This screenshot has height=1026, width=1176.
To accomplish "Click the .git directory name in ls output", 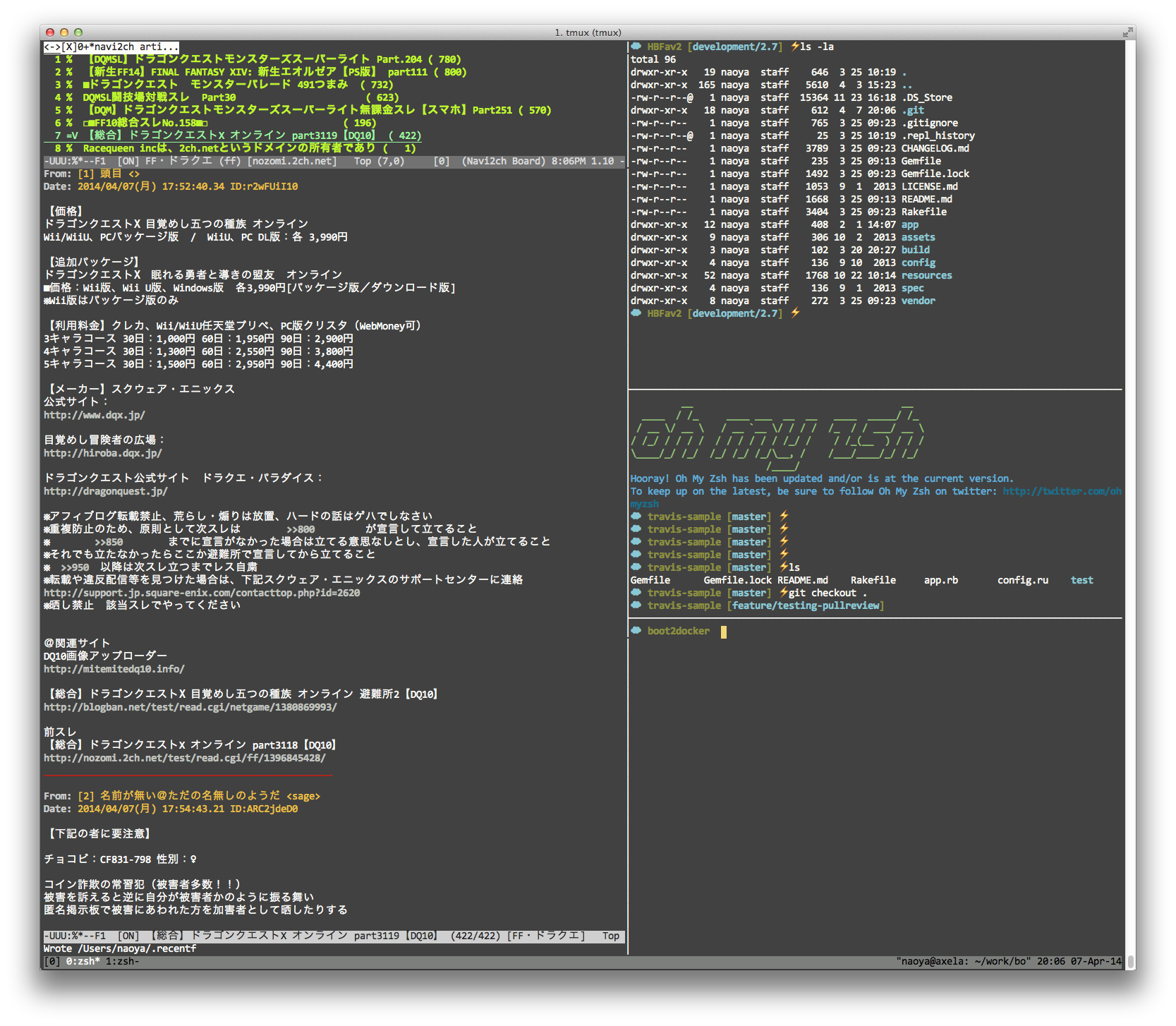I will [913, 110].
